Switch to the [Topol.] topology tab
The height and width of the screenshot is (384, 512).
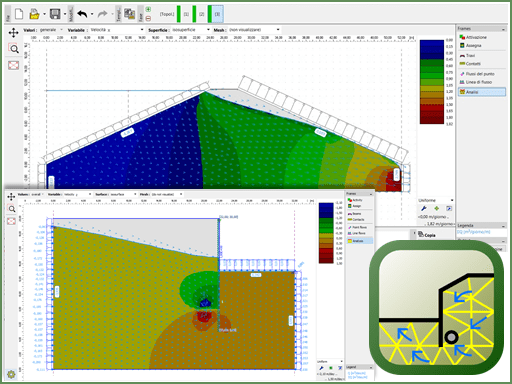click(167, 14)
